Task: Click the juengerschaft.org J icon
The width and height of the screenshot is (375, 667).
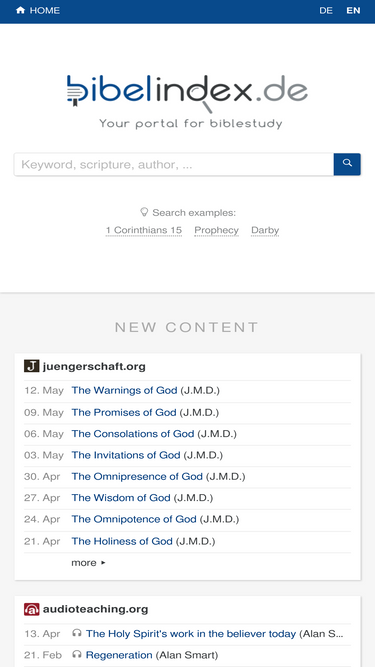Action: [x=31, y=366]
